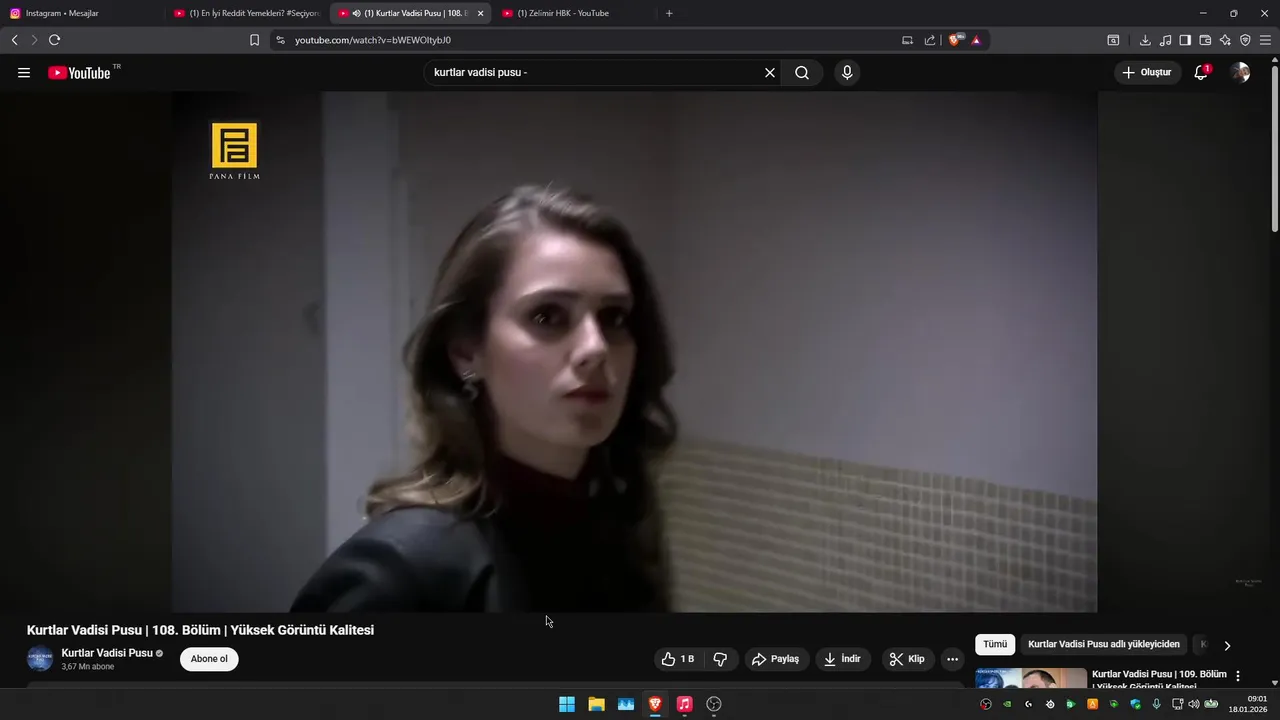Open tab search icon in toolbar

(x=1113, y=40)
